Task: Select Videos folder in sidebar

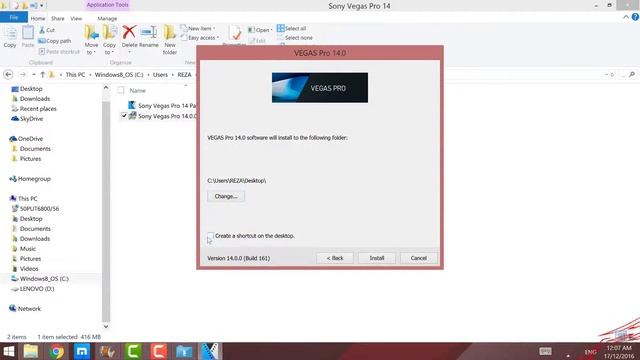Action: 25,269
